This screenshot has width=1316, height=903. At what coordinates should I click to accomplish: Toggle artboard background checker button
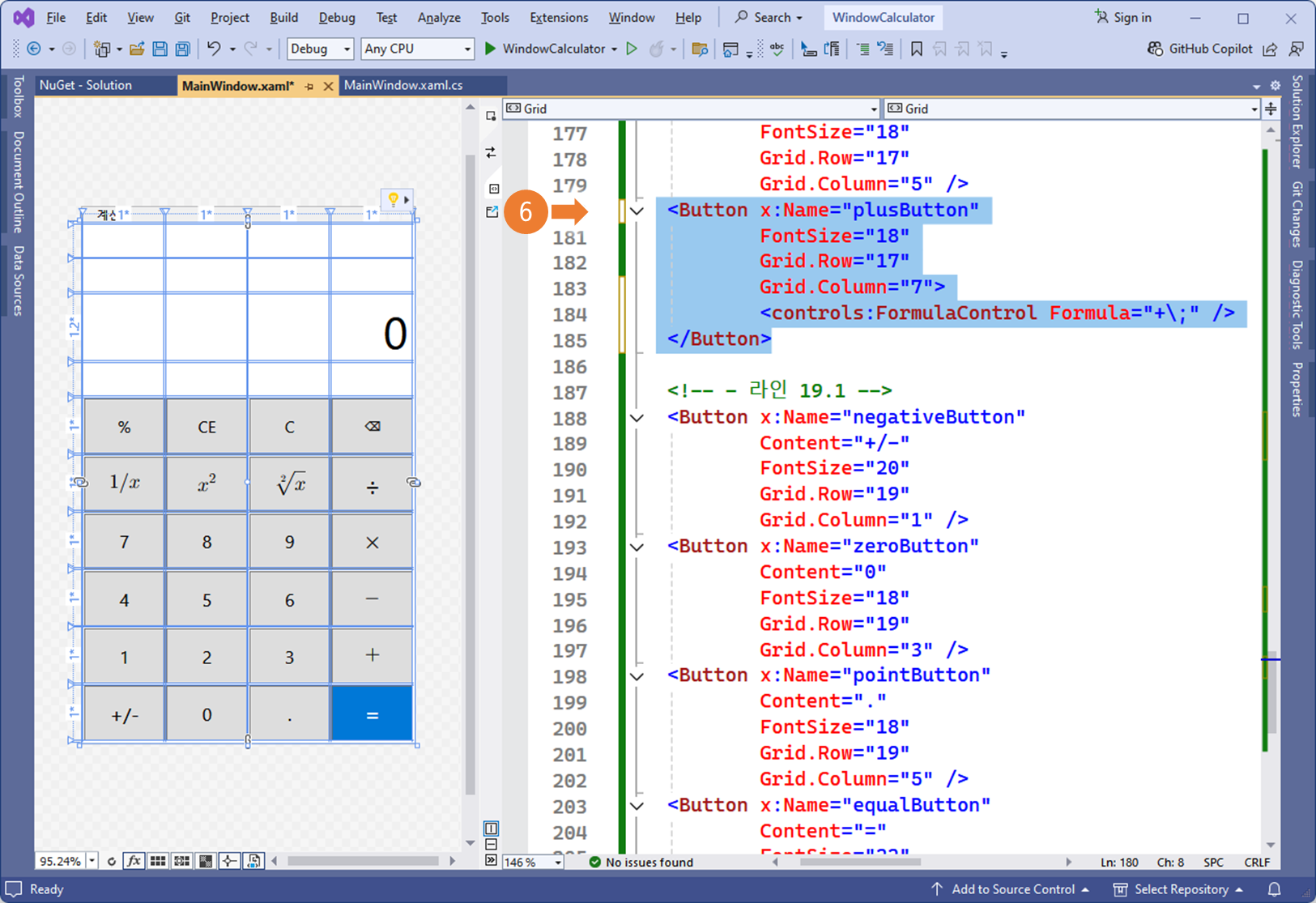point(206,861)
